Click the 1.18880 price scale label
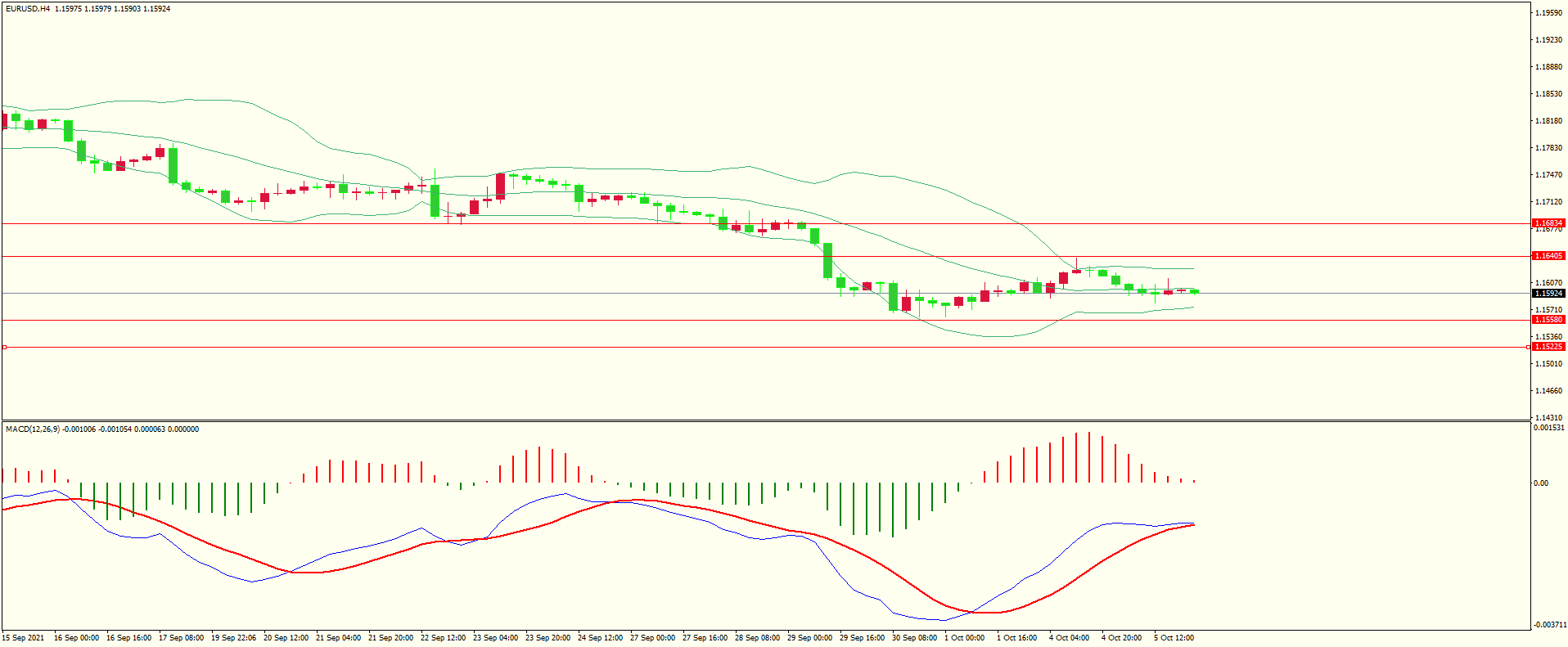1568x647 pixels. tap(1548, 67)
